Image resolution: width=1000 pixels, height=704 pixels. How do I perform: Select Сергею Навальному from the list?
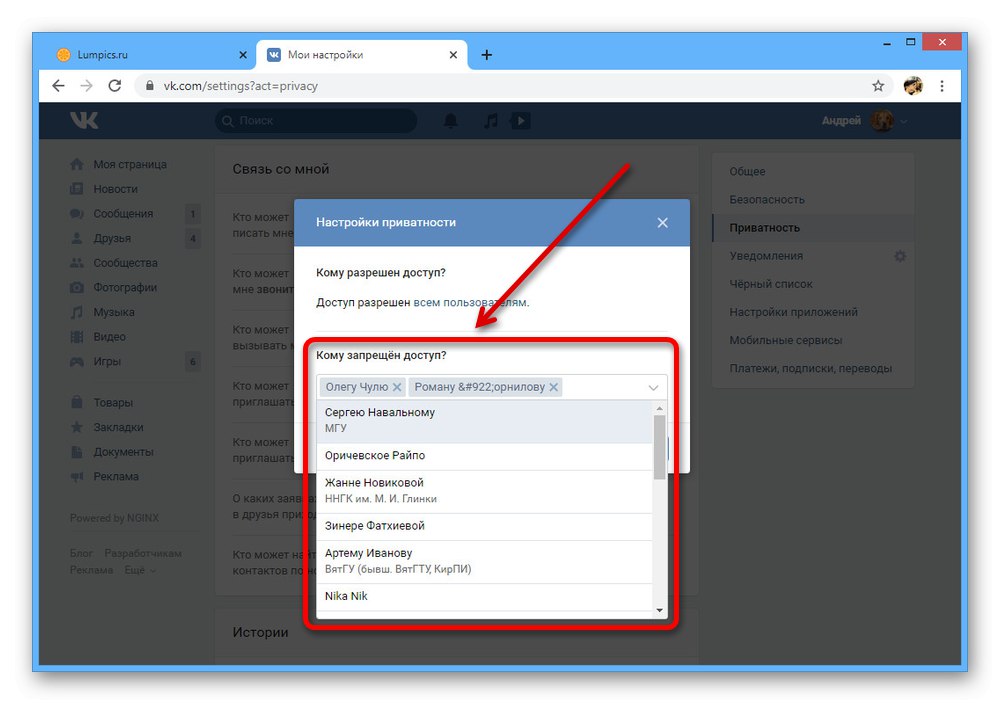tap(485, 422)
